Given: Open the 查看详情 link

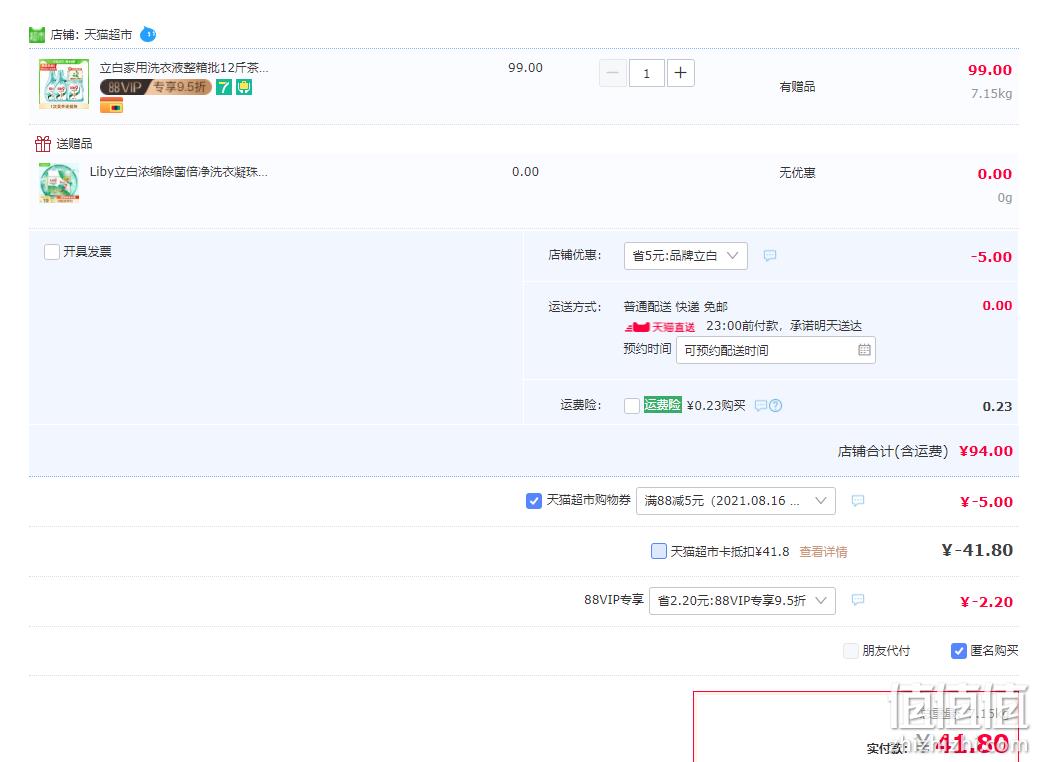Looking at the screenshot, I should point(823,551).
